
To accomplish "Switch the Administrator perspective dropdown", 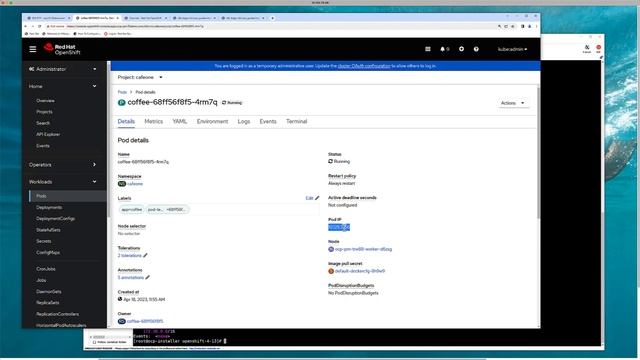I will point(62,69).
